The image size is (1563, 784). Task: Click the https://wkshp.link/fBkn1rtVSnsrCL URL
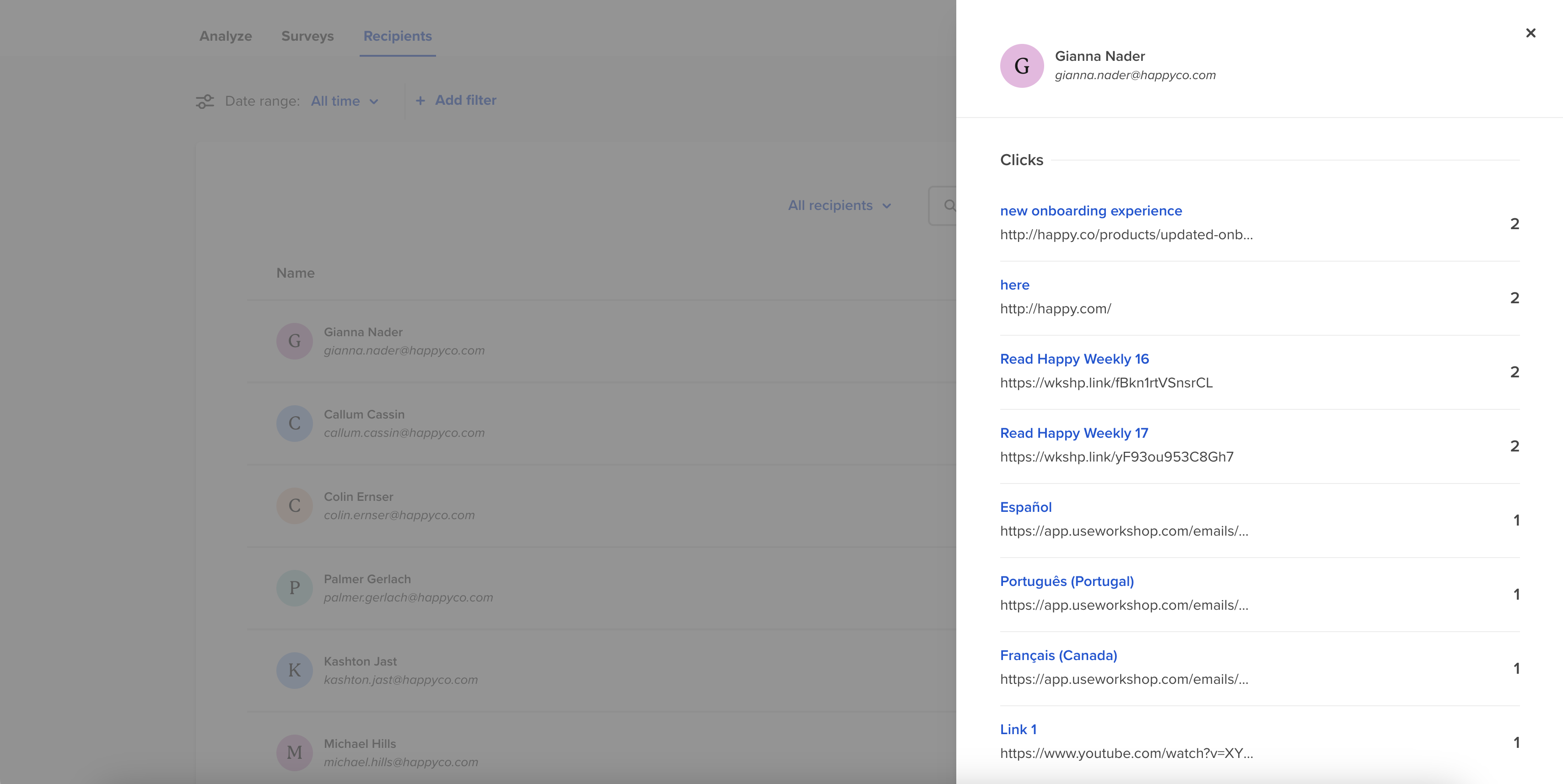coord(1106,382)
